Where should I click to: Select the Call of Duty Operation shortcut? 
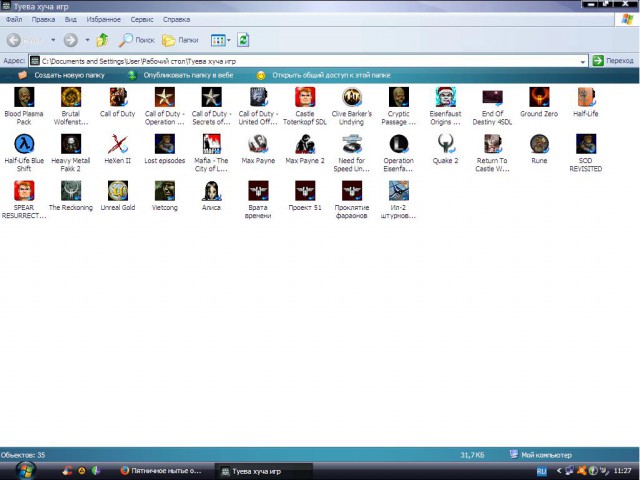tap(164, 97)
